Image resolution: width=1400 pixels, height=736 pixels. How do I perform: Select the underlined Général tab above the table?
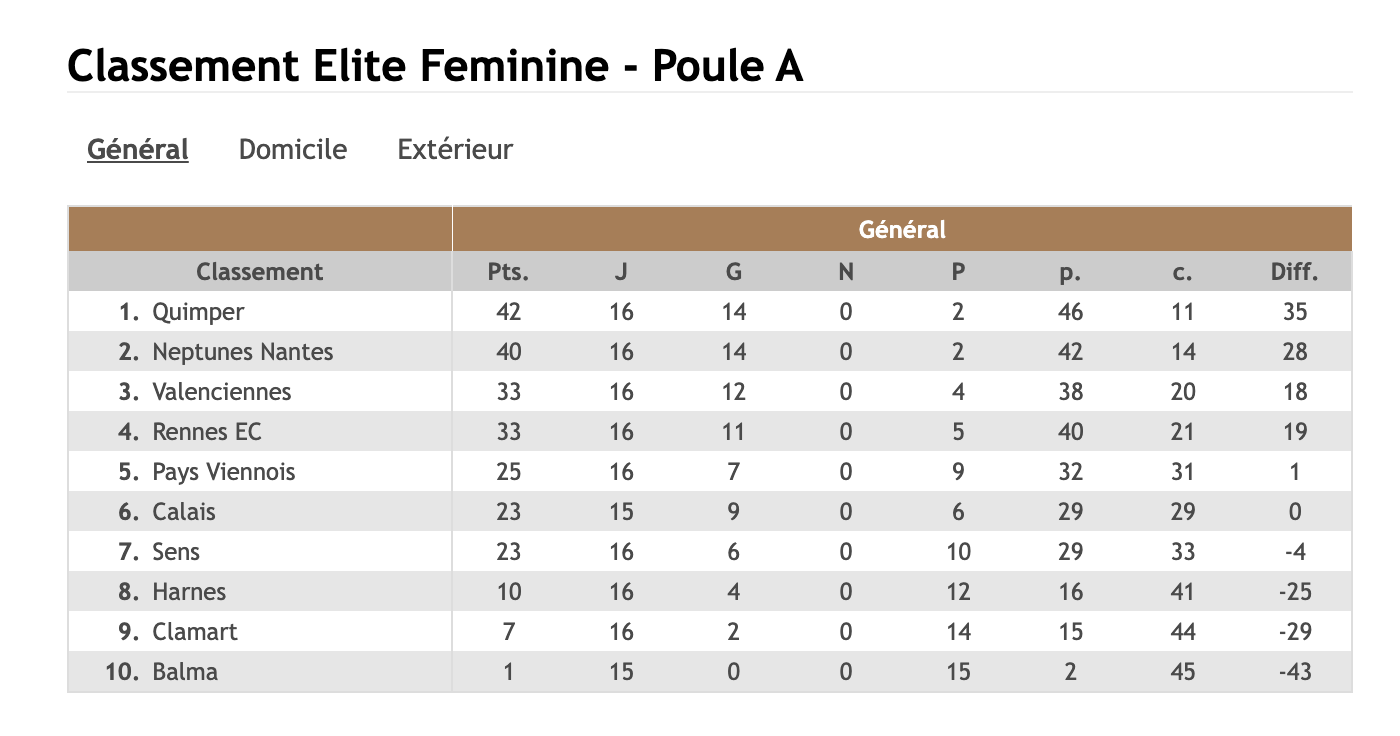tap(138, 150)
